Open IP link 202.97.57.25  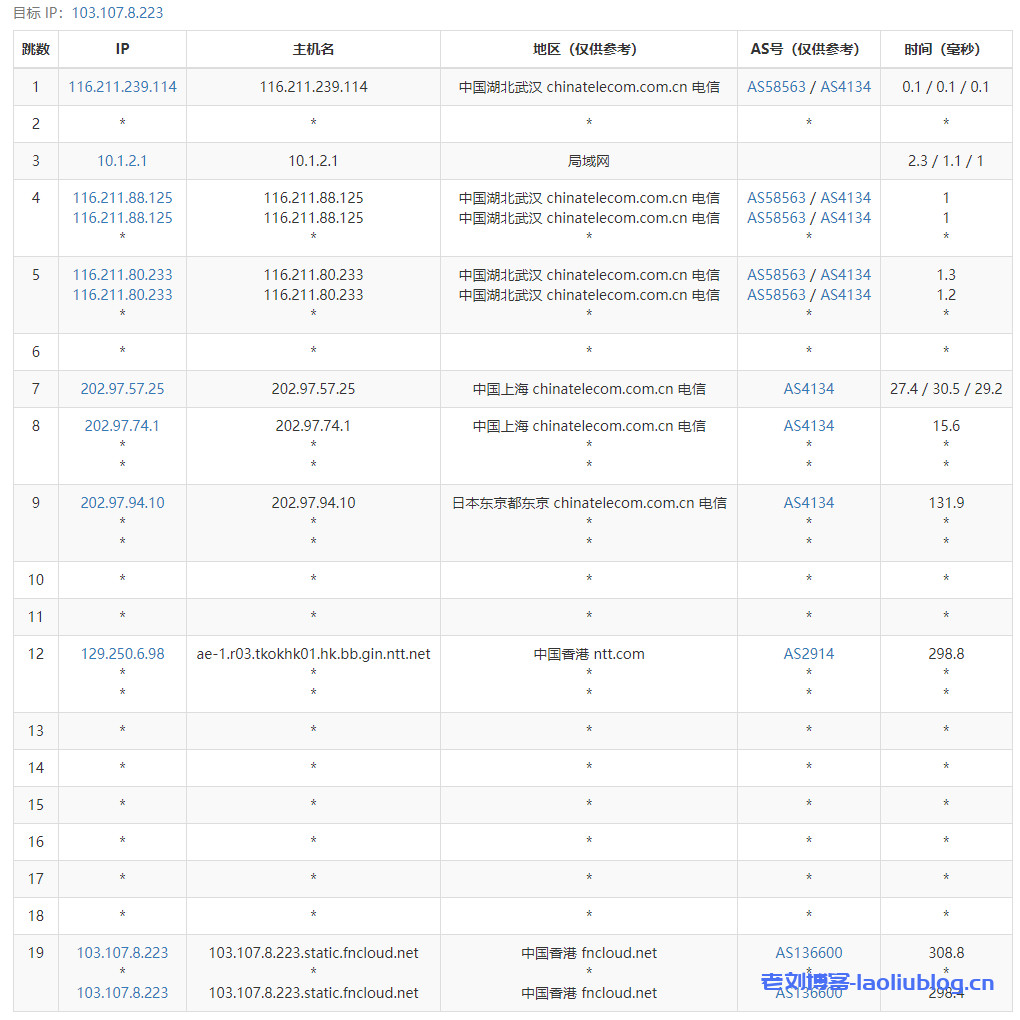point(122,389)
